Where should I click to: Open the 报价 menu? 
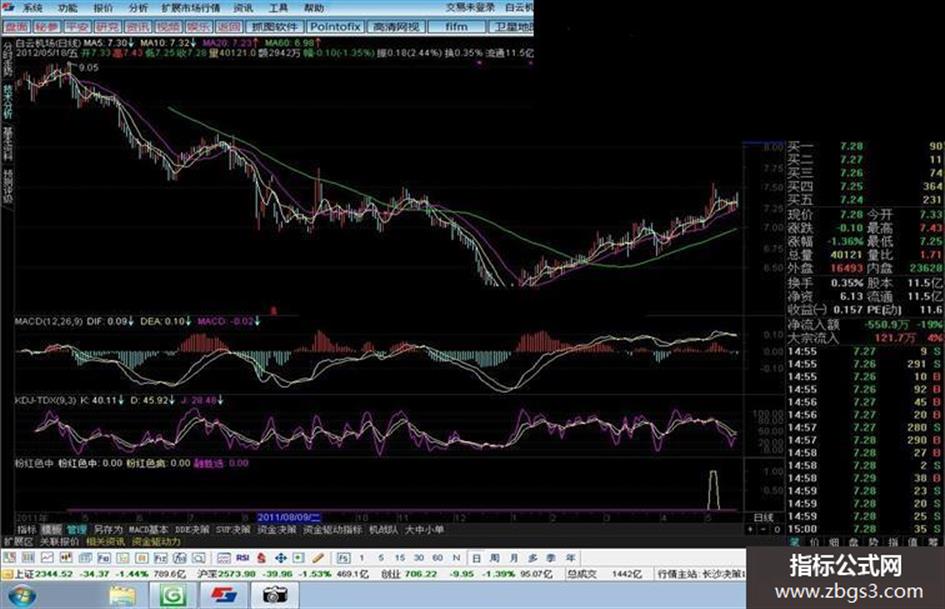[x=103, y=8]
